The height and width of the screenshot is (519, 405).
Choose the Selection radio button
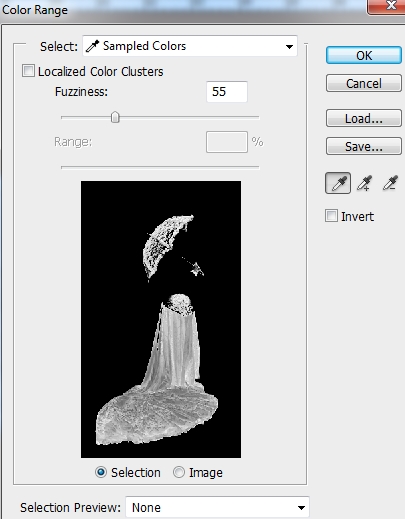101,472
